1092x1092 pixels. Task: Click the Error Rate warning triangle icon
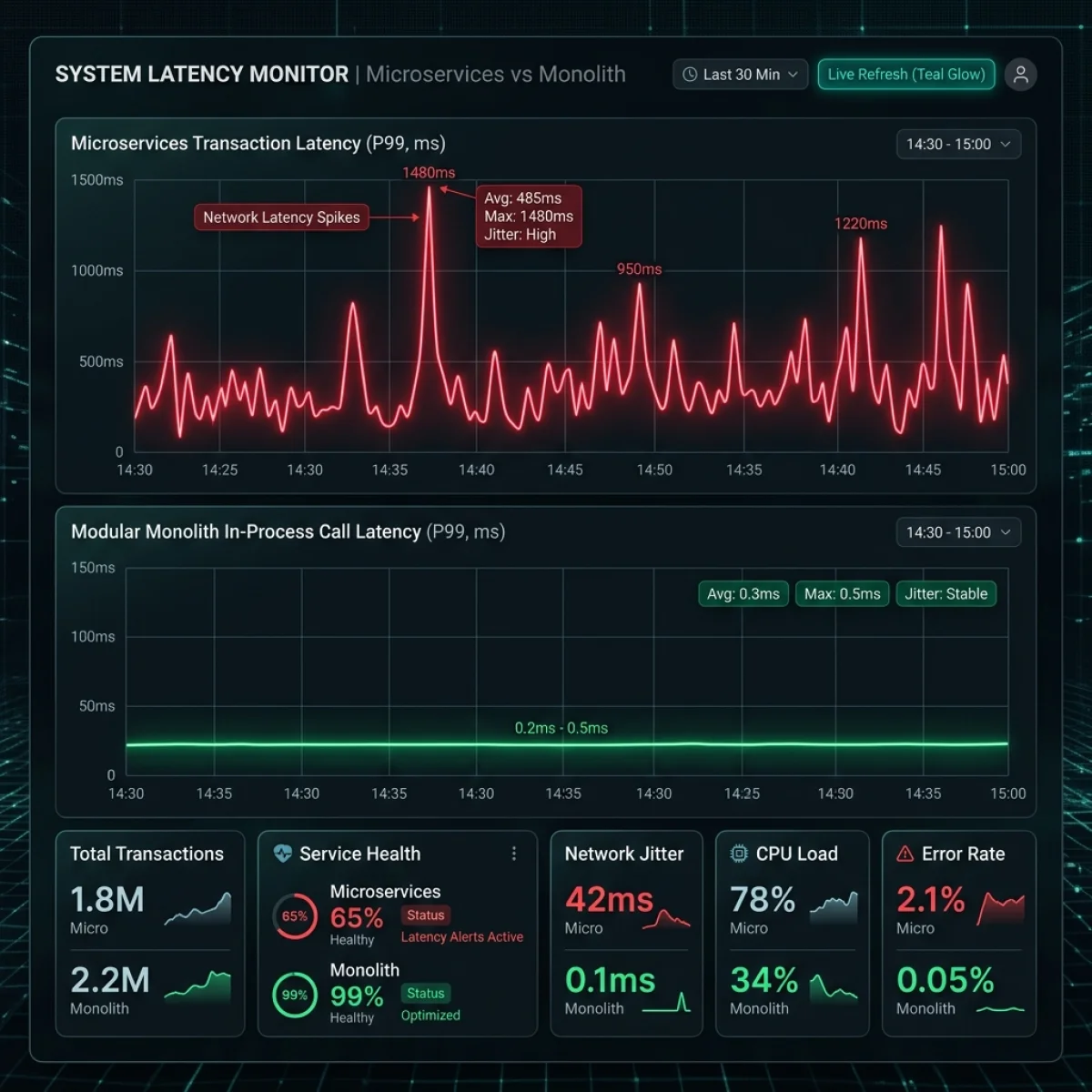(x=905, y=854)
